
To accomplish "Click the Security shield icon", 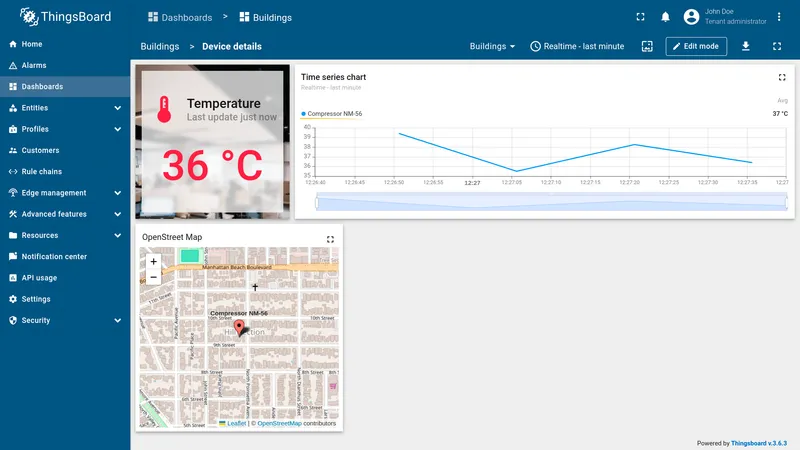I will point(13,320).
